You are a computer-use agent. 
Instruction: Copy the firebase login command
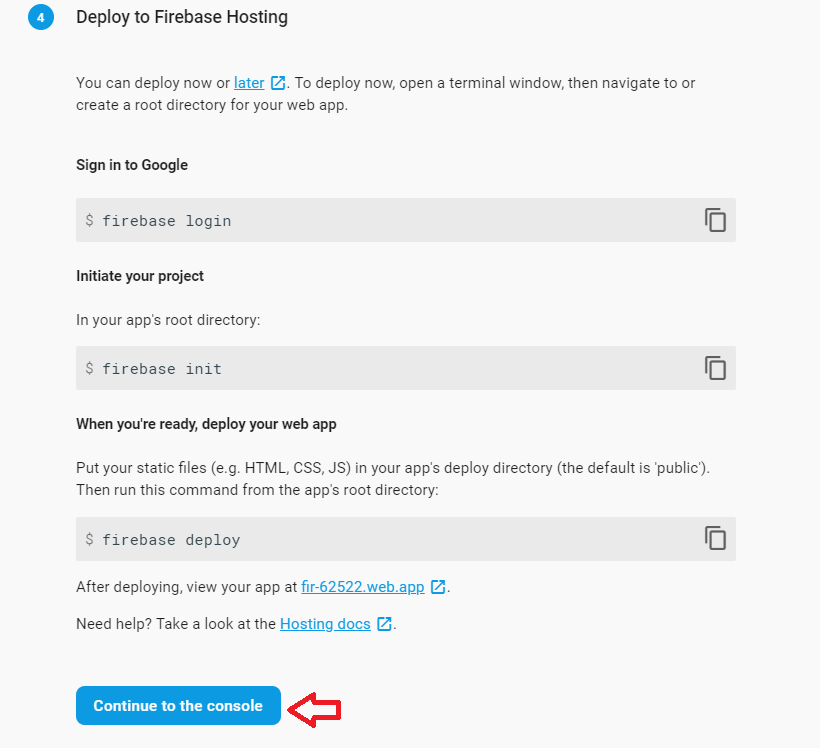point(715,220)
